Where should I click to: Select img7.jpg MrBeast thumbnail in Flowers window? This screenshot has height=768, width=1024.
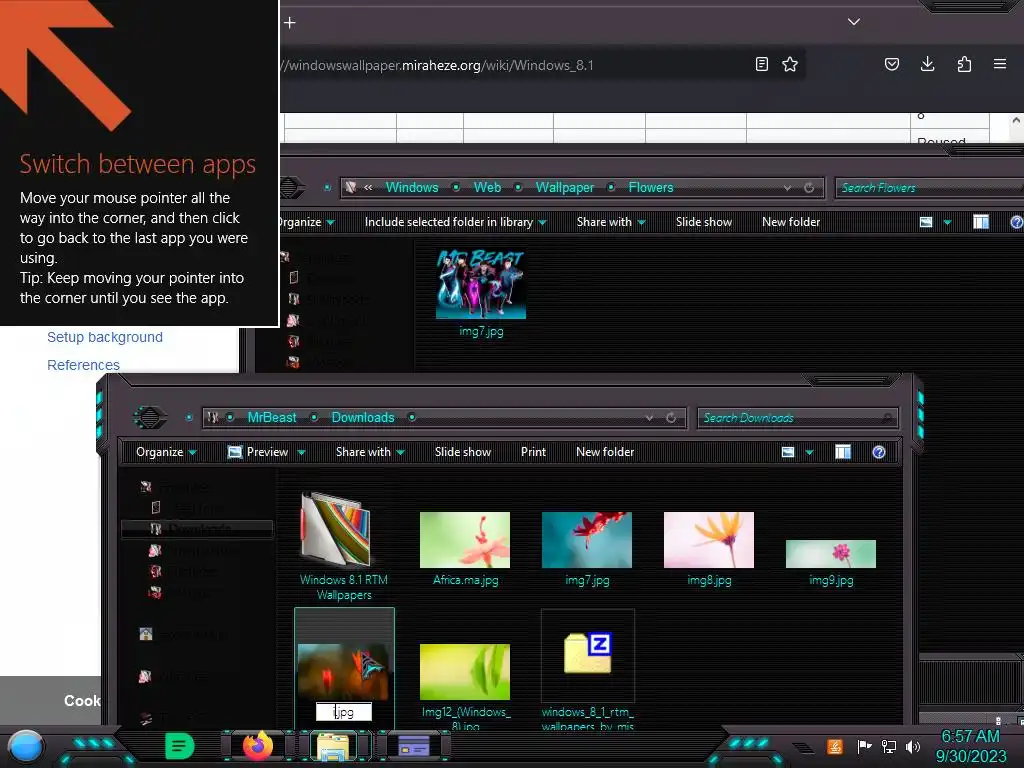pyautogui.click(x=481, y=285)
